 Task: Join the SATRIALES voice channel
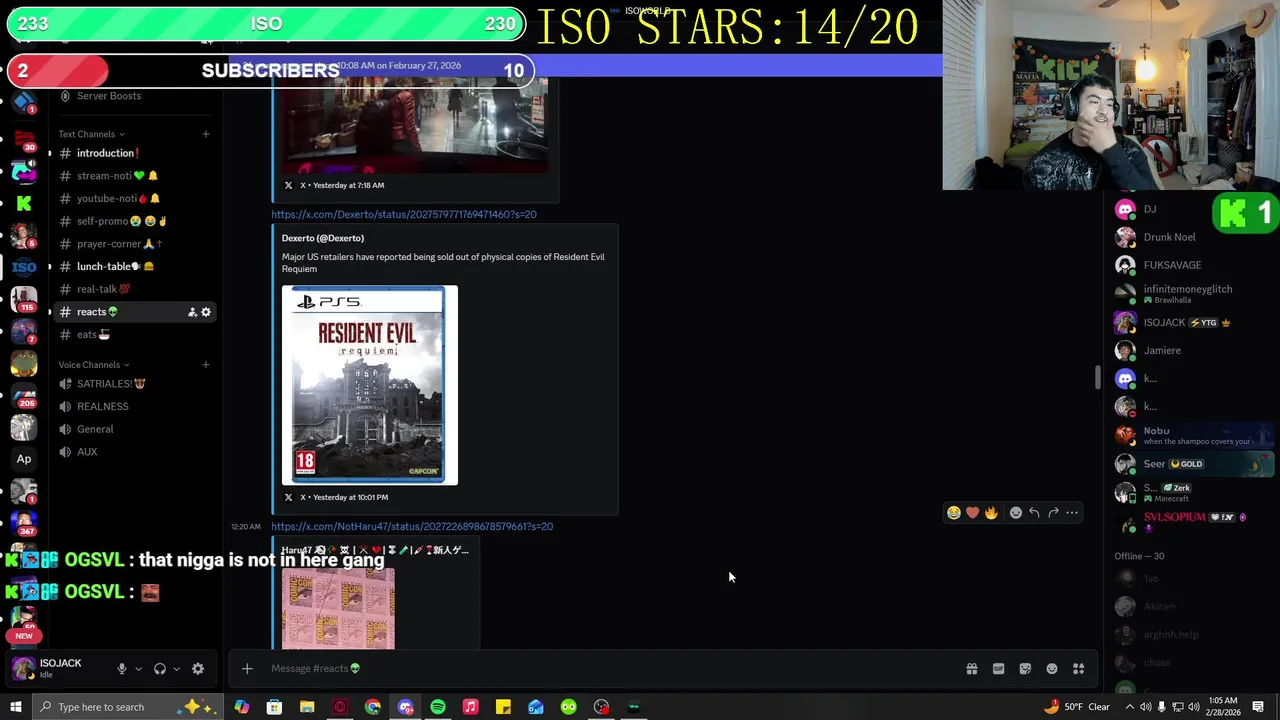click(x=135, y=384)
